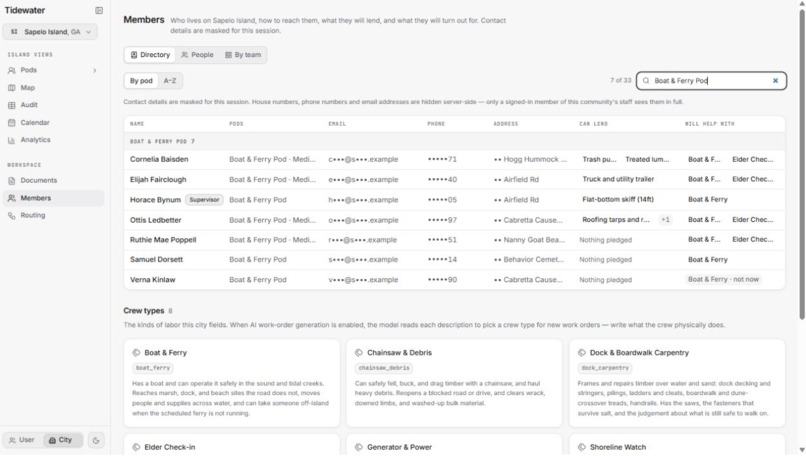
Task: Click 'Truck and utility trailer' lend item
Action: click(x=618, y=179)
